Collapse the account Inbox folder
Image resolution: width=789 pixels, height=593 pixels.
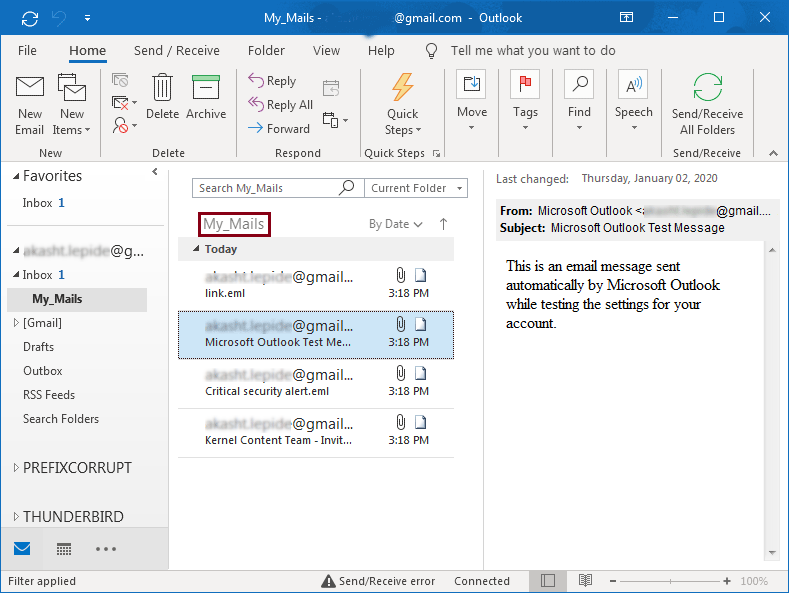click(x=16, y=275)
